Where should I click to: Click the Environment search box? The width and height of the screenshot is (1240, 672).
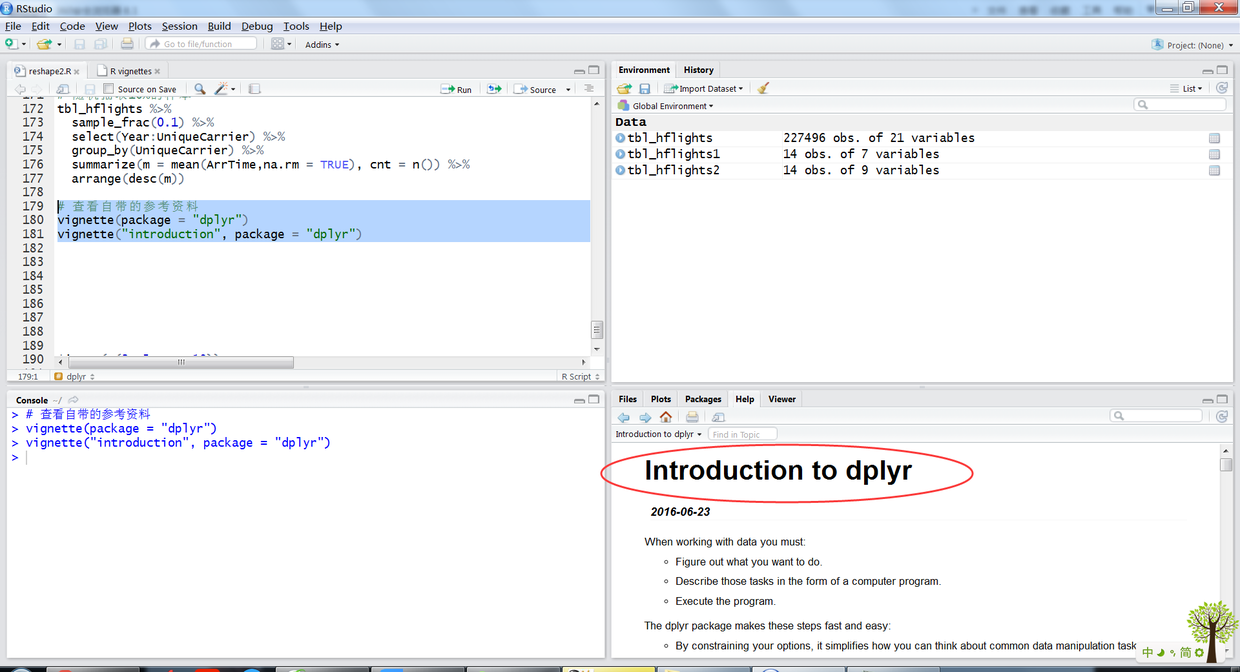pyautogui.click(x=1180, y=105)
